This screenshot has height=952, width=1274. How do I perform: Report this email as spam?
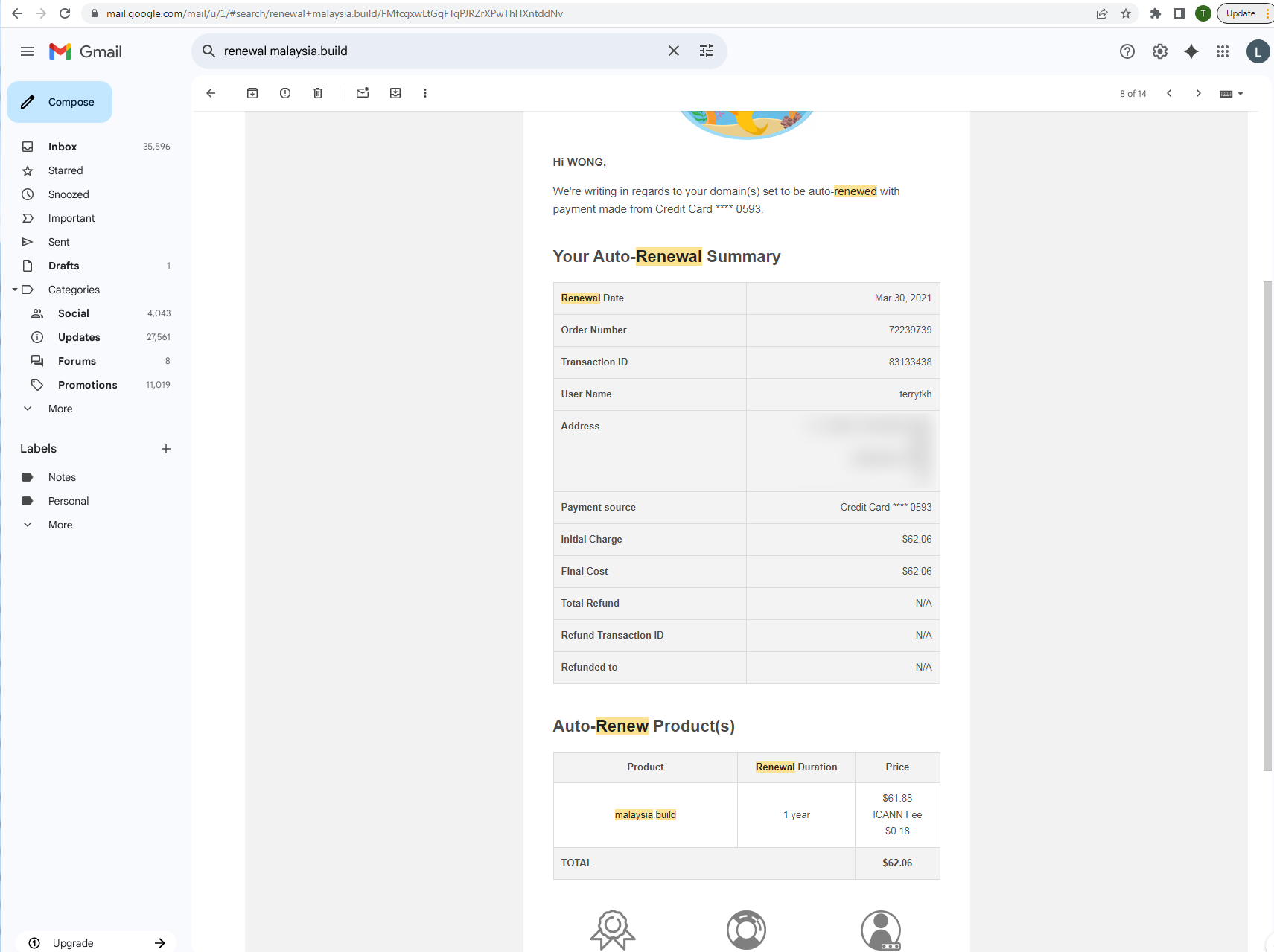285,93
